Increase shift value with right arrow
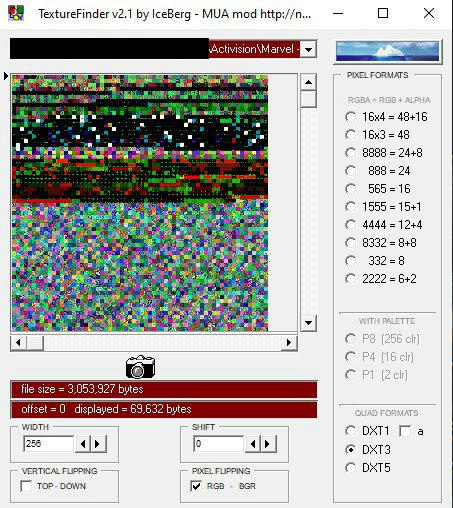 (x=268, y=444)
